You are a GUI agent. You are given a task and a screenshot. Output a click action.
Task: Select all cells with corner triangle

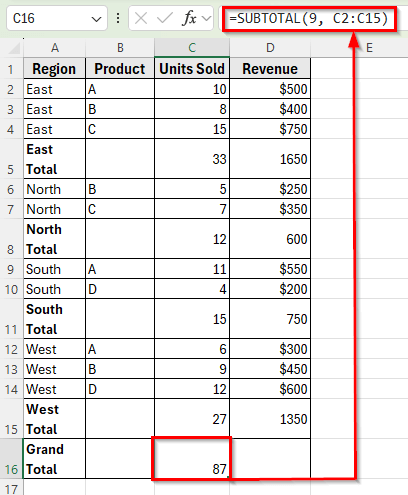click(14, 48)
